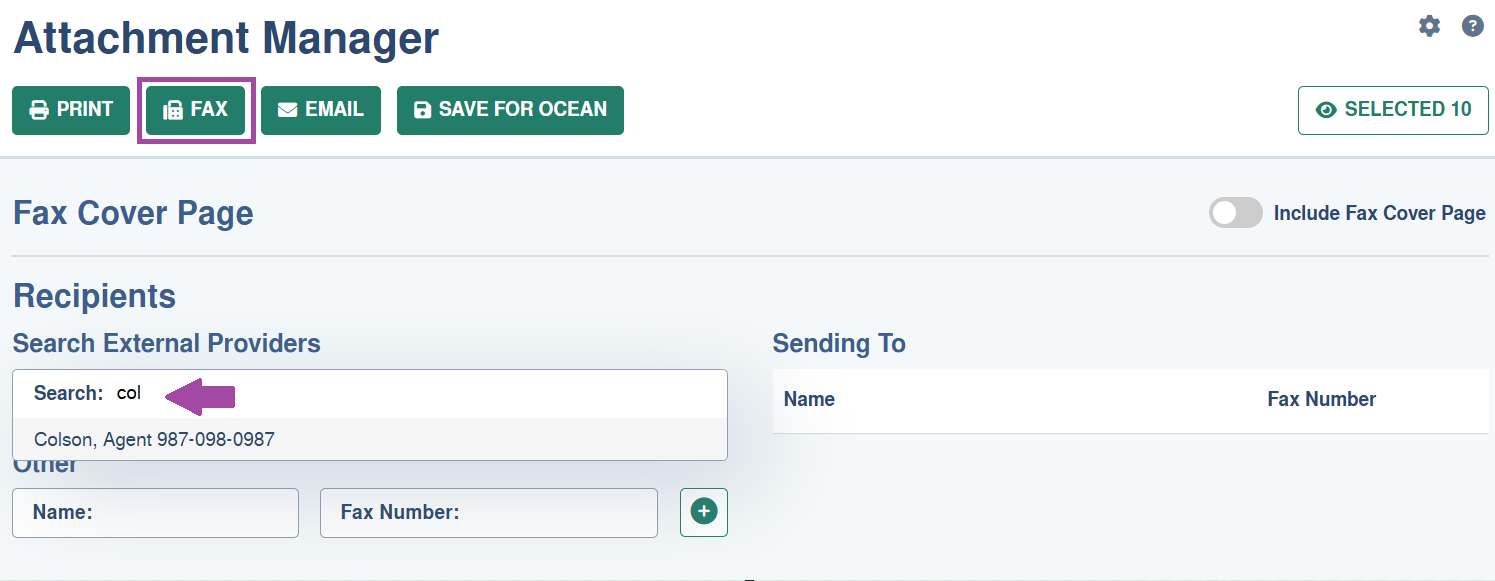The image size is (1495, 581).
Task: Click the Name column header under Sending To
Action: 809,399
